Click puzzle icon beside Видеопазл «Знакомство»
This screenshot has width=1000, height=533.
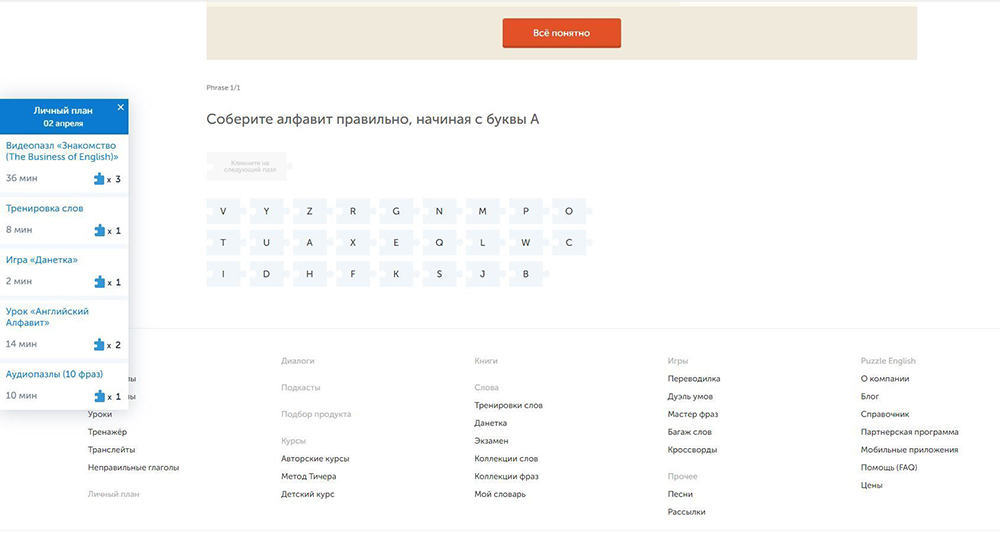(99, 179)
